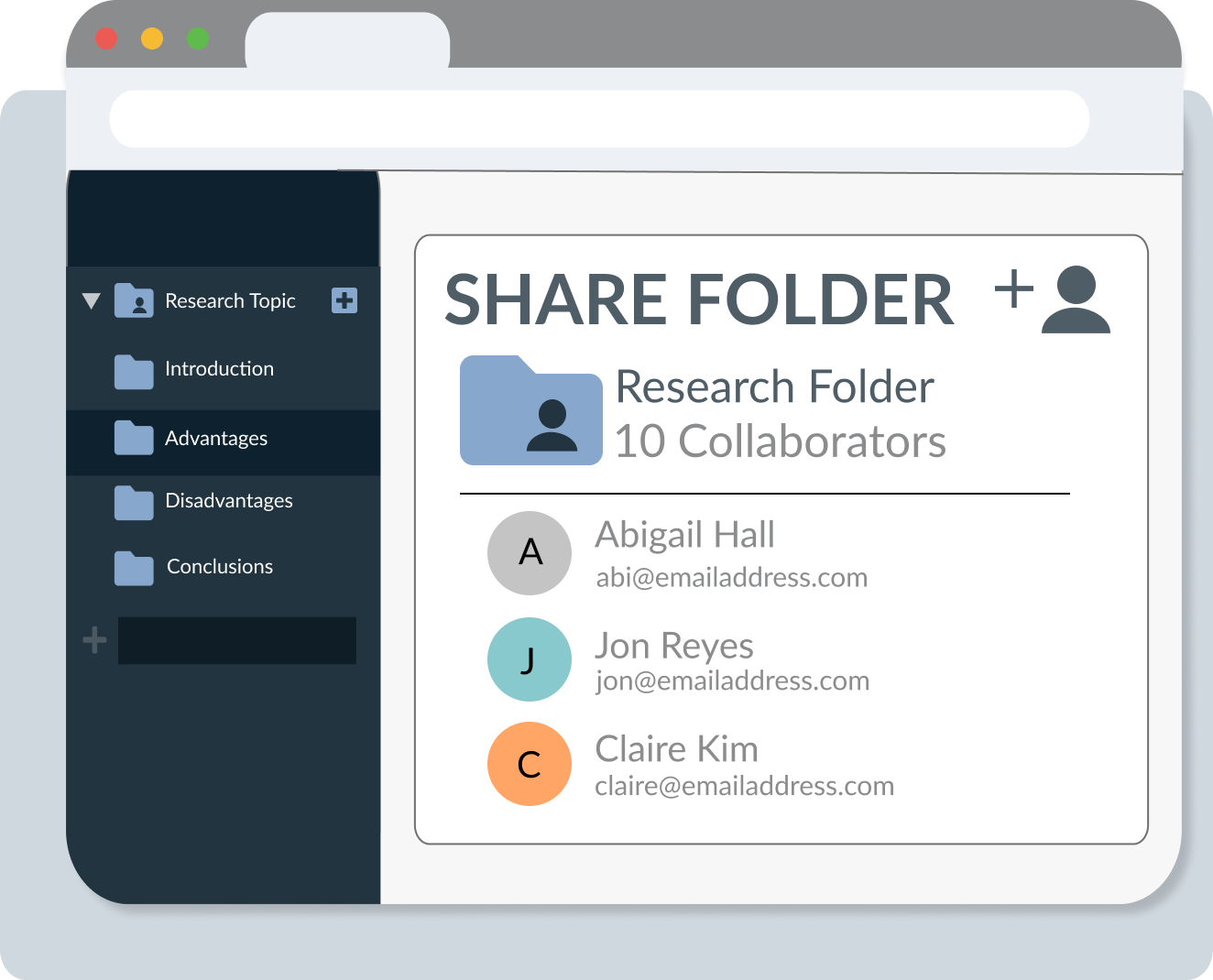Open the Disadvantages folder icon

134,502
